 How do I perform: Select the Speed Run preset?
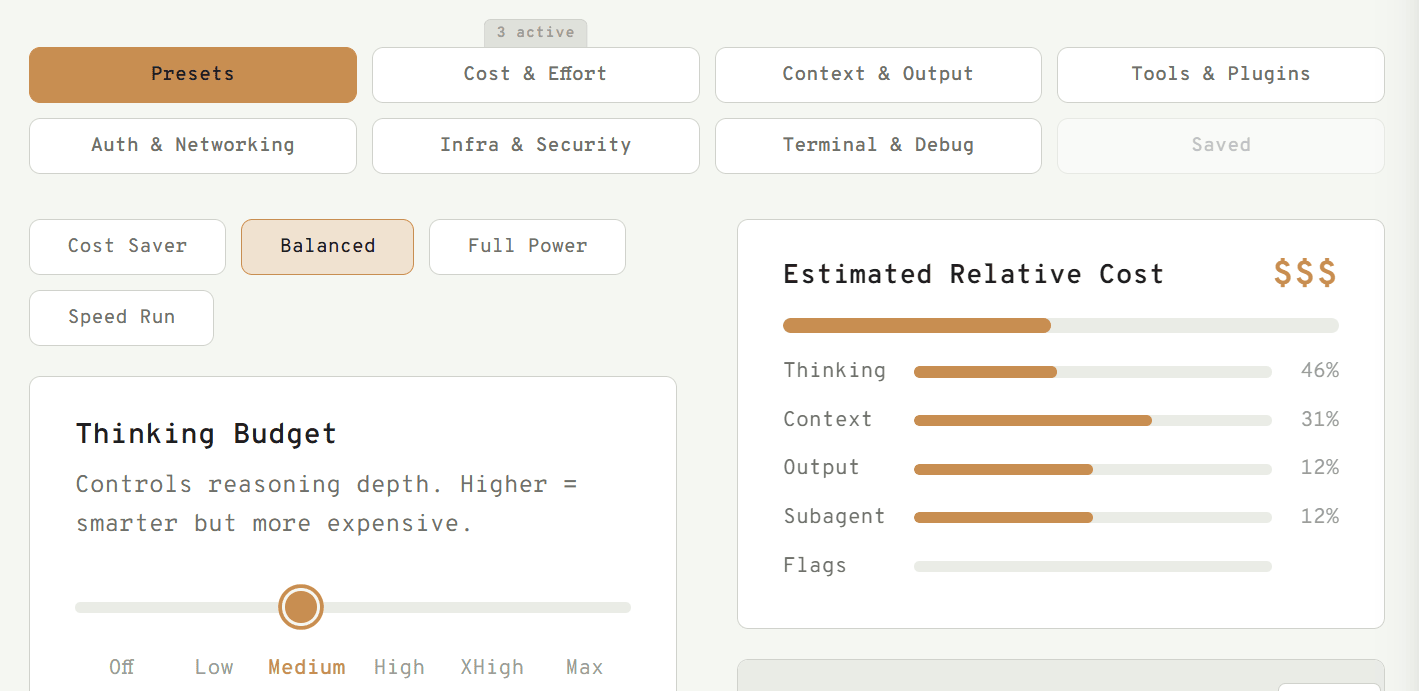point(121,317)
